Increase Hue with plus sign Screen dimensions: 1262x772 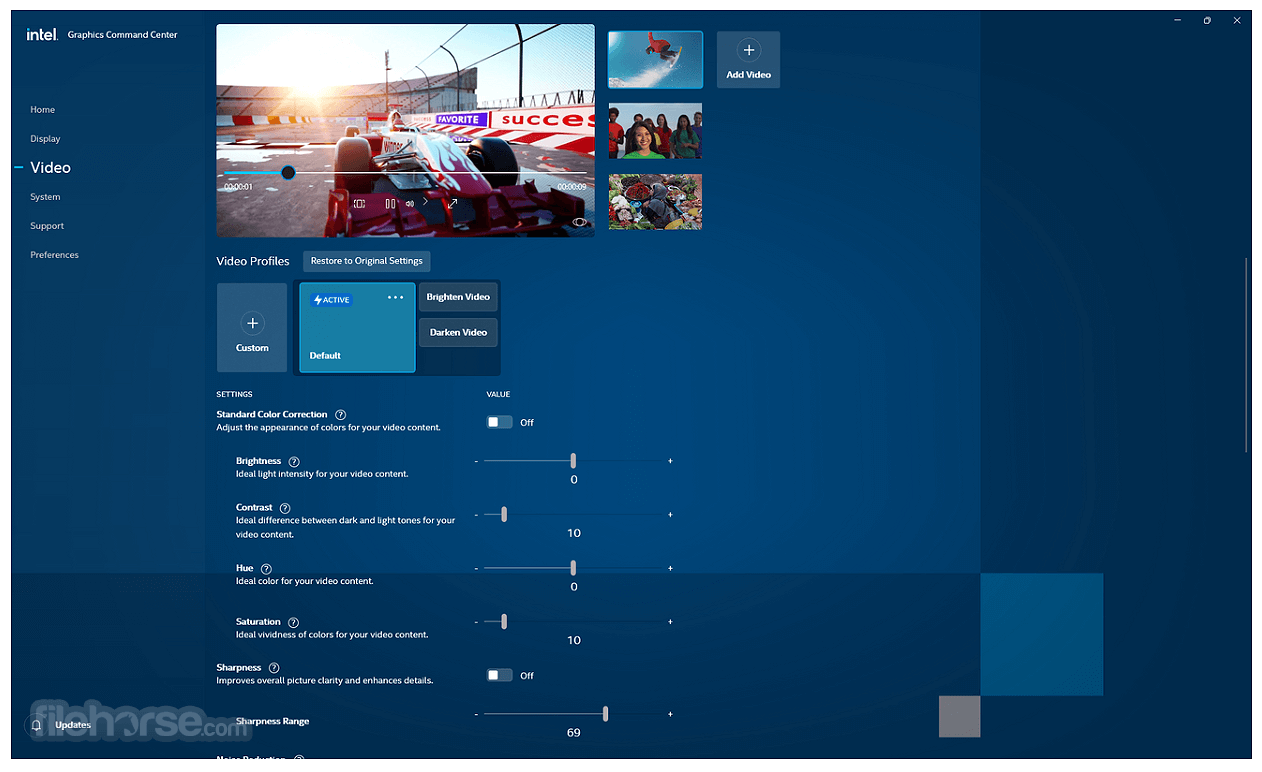670,568
